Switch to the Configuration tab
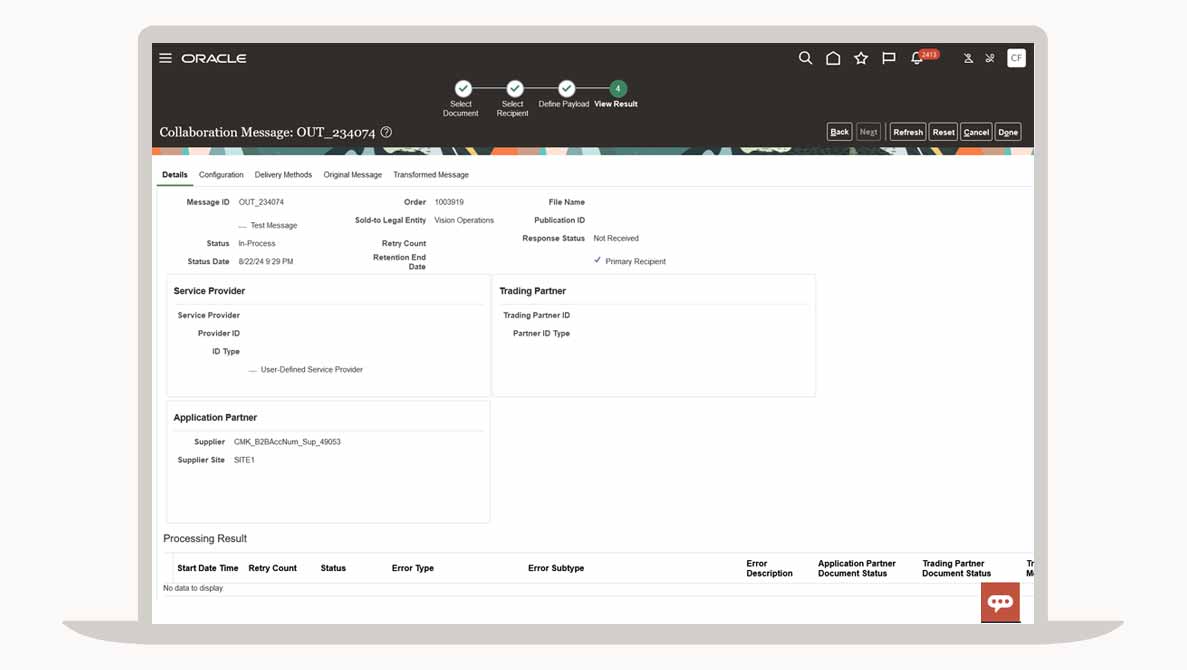The width and height of the screenshot is (1187, 670). (221, 175)
